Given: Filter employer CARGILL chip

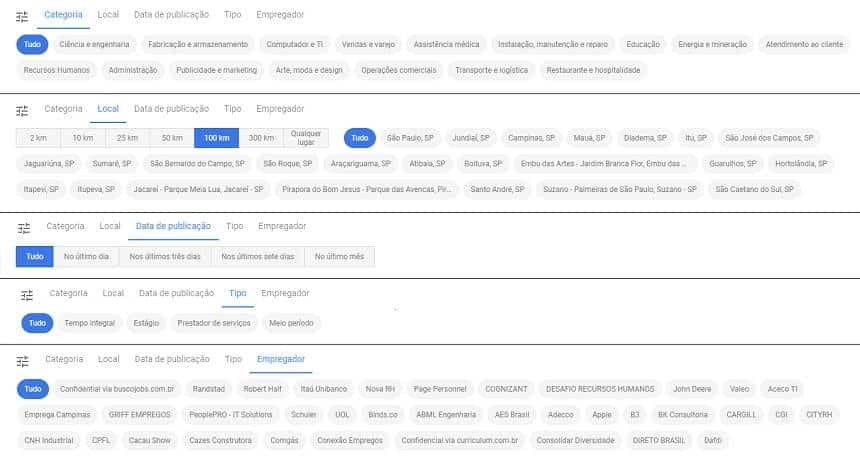Looking at the screenshot, I should [742, 415].
